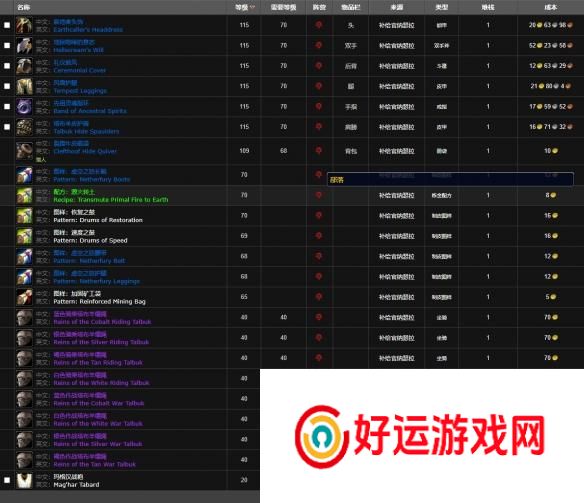Click the Horde faction icon in Silver Riding Talbuk row

(x=319, y=337)
